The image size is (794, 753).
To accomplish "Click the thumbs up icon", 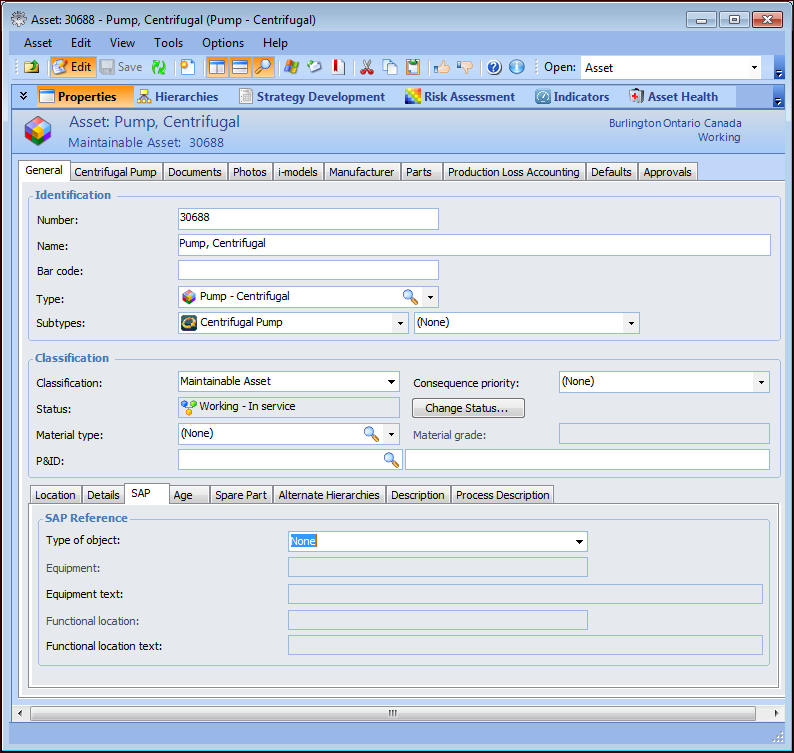I will point(441,67).
